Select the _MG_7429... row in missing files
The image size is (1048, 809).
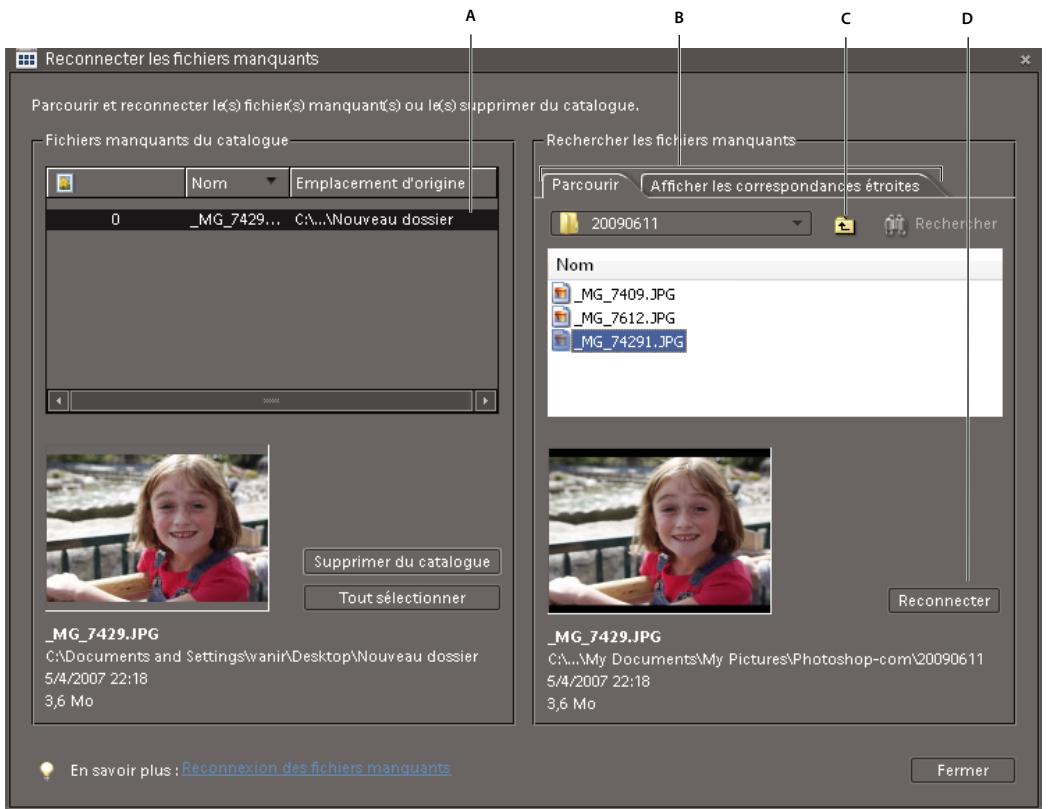coord(272,219)
